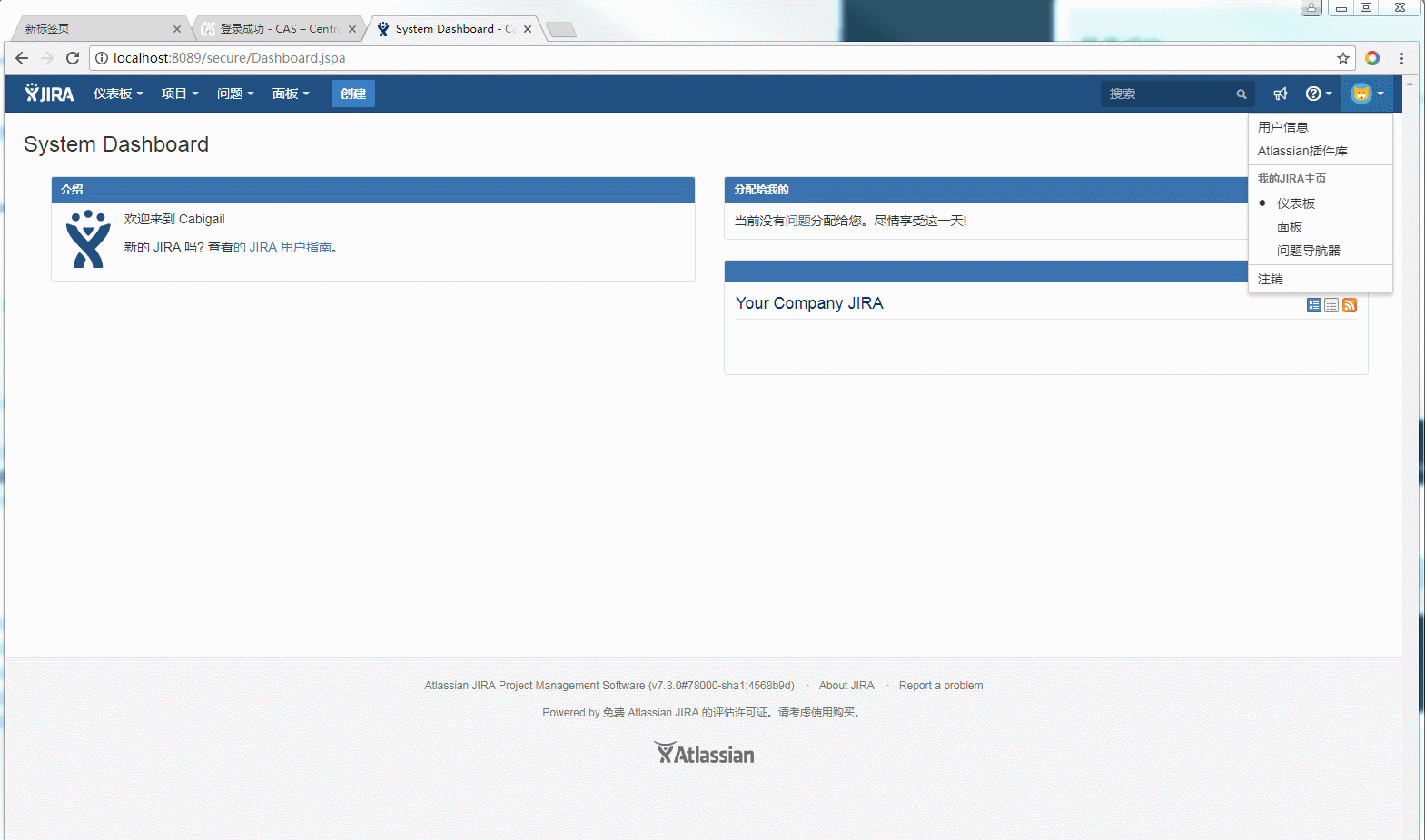This screenshot has width=1425, height=840.
Task: Click the search magnifier icon
Action: pyautogui.click(x=1242, y=94)
